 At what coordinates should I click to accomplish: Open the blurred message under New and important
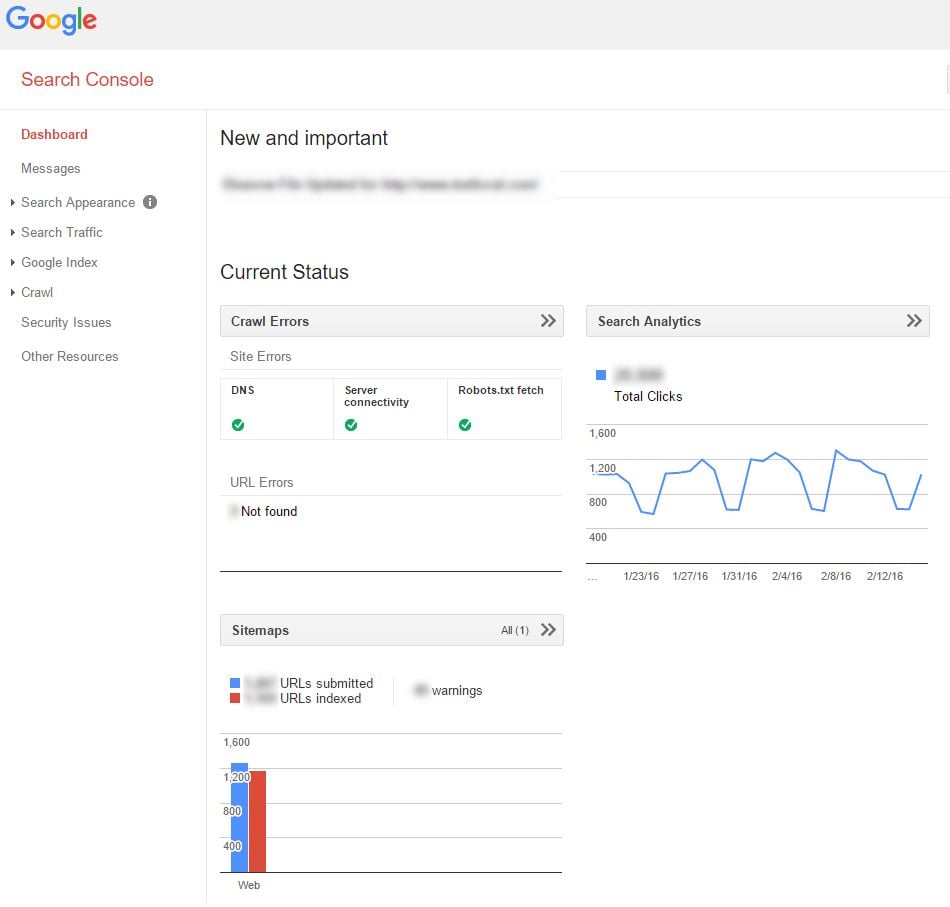[x=380, y=184]
